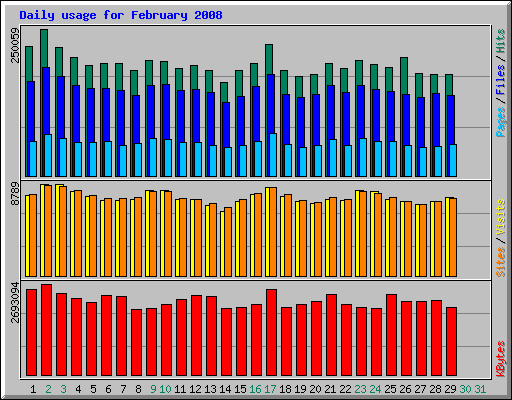Click day label 30 on the axis
Image resolution: width=512 pixels, height=400 pixels.
(465, 389)
